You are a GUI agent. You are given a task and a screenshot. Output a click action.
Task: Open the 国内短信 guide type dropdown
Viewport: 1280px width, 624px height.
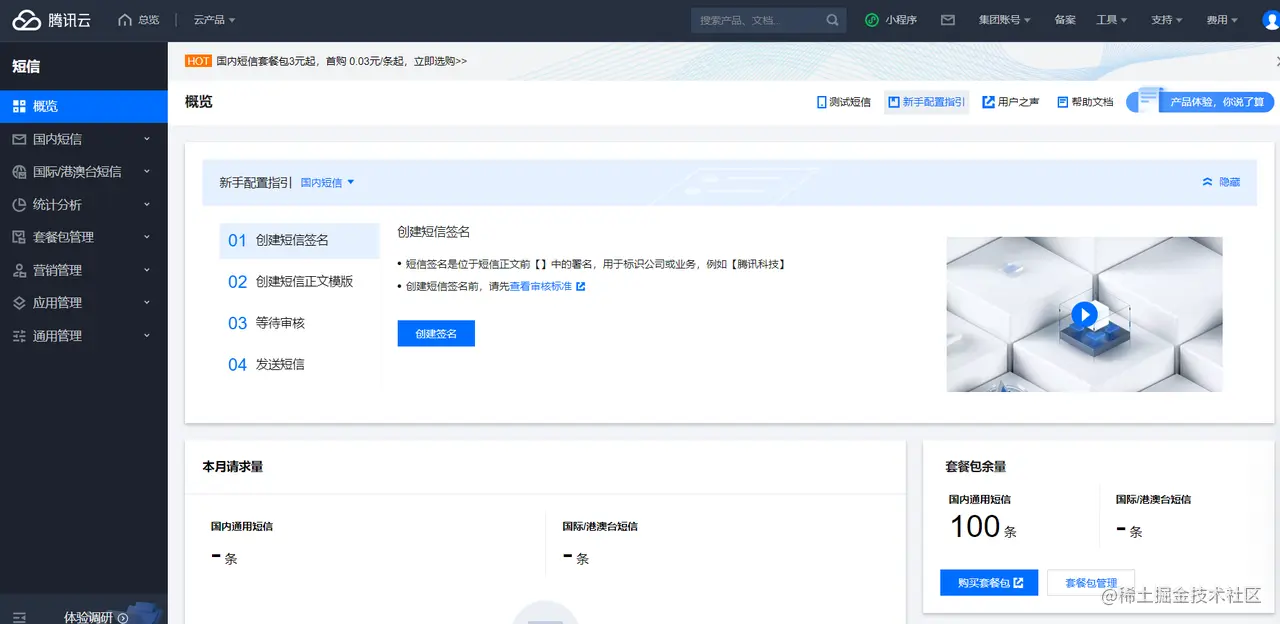[328, 183]
